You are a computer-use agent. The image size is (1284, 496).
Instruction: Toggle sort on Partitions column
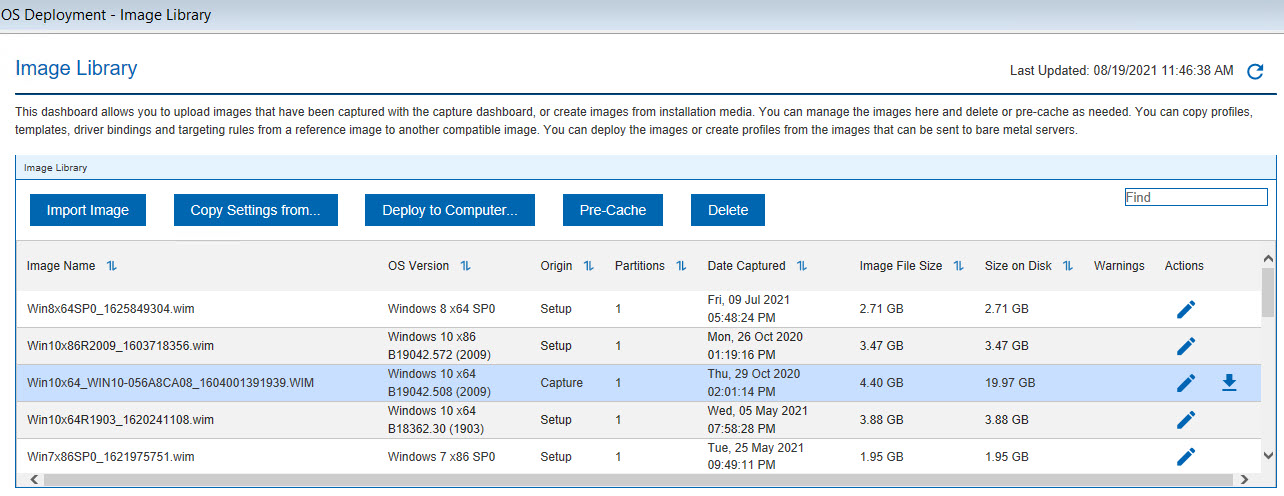(x=681, y=266)
